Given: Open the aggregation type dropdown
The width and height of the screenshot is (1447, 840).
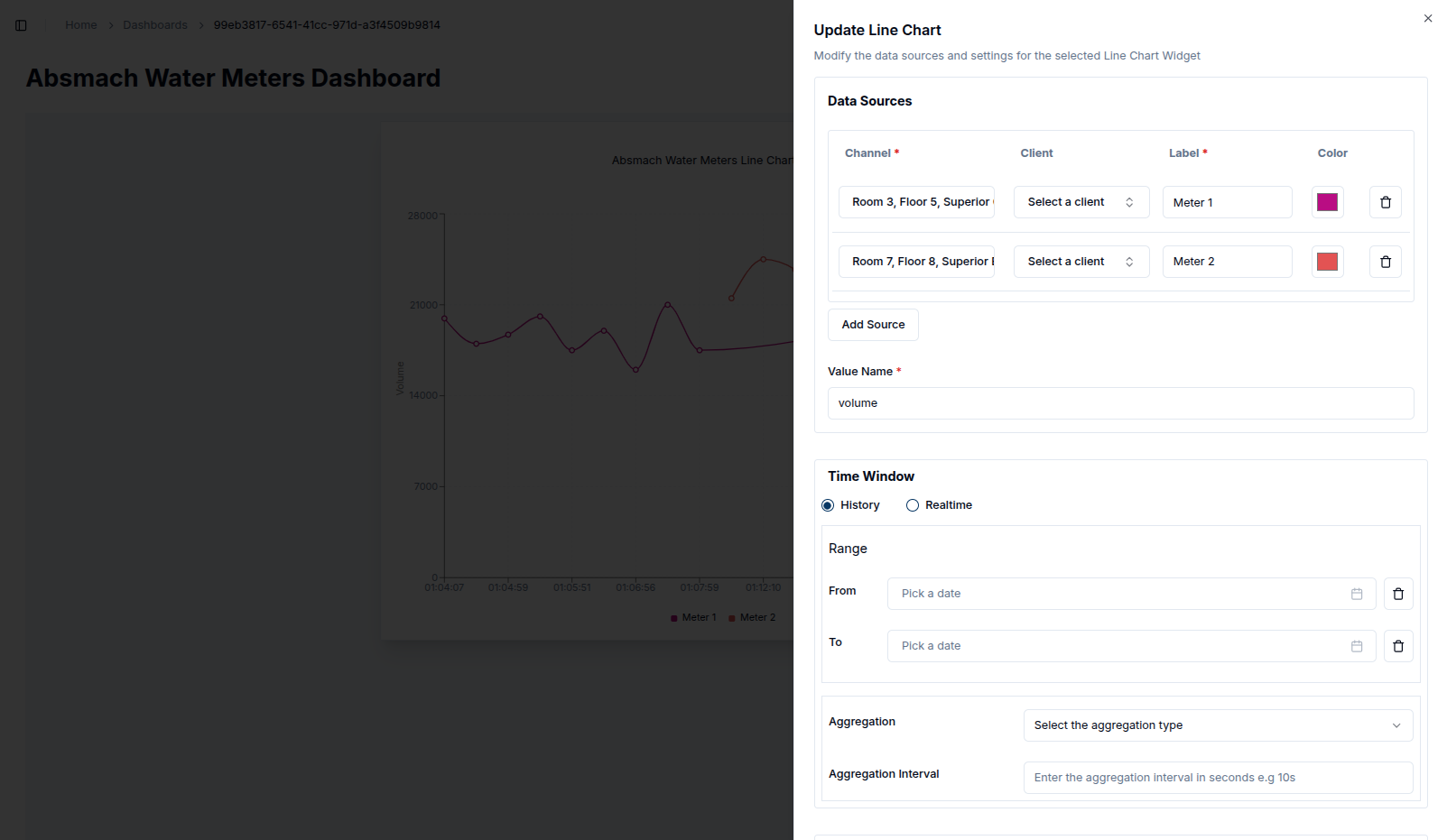Looking at the screenshot, I should 1216,725.
